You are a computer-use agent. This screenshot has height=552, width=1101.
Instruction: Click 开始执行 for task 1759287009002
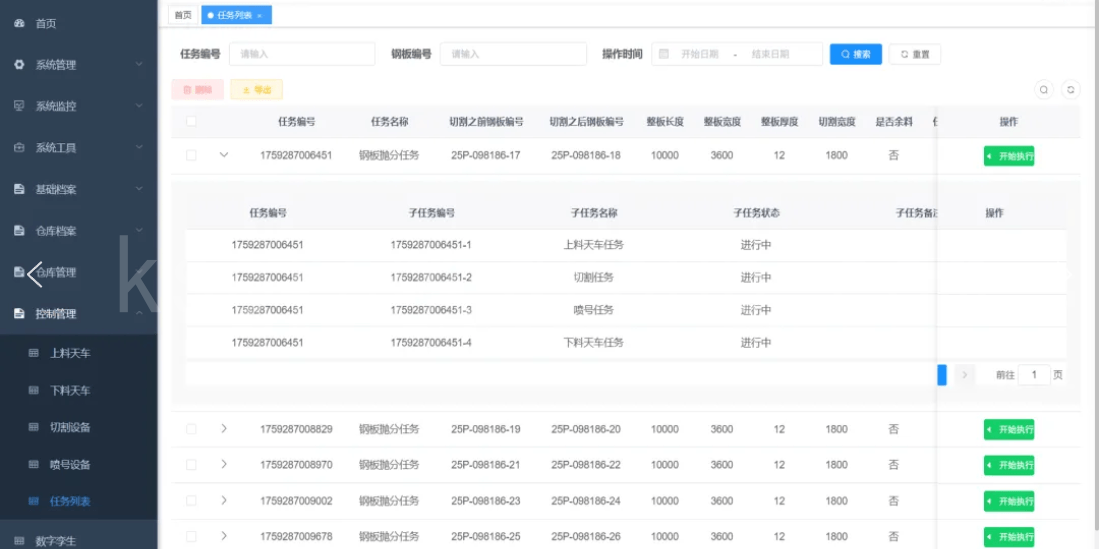[x=1008, y=502]
